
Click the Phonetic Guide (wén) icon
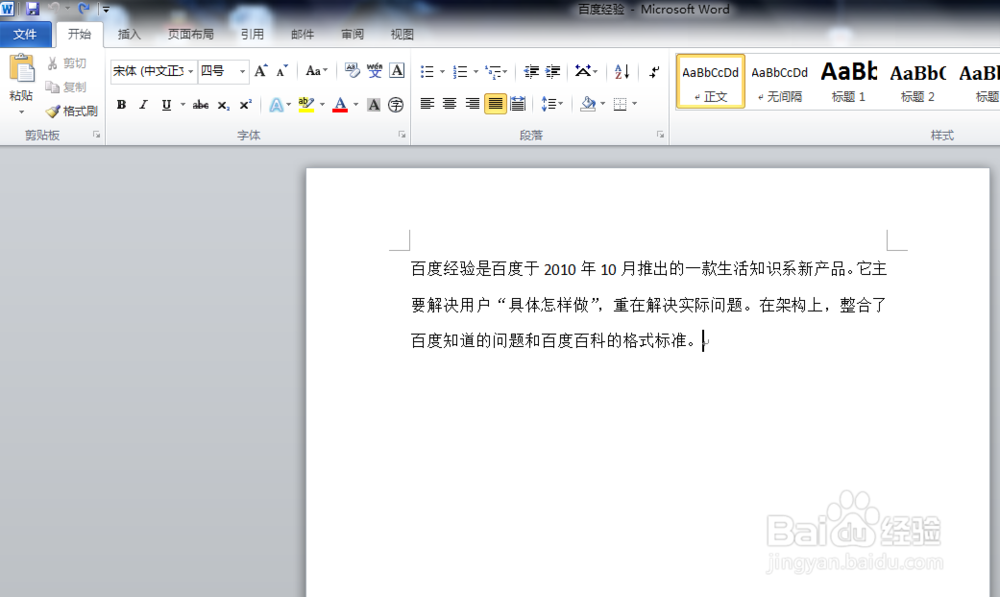[374, 71]
